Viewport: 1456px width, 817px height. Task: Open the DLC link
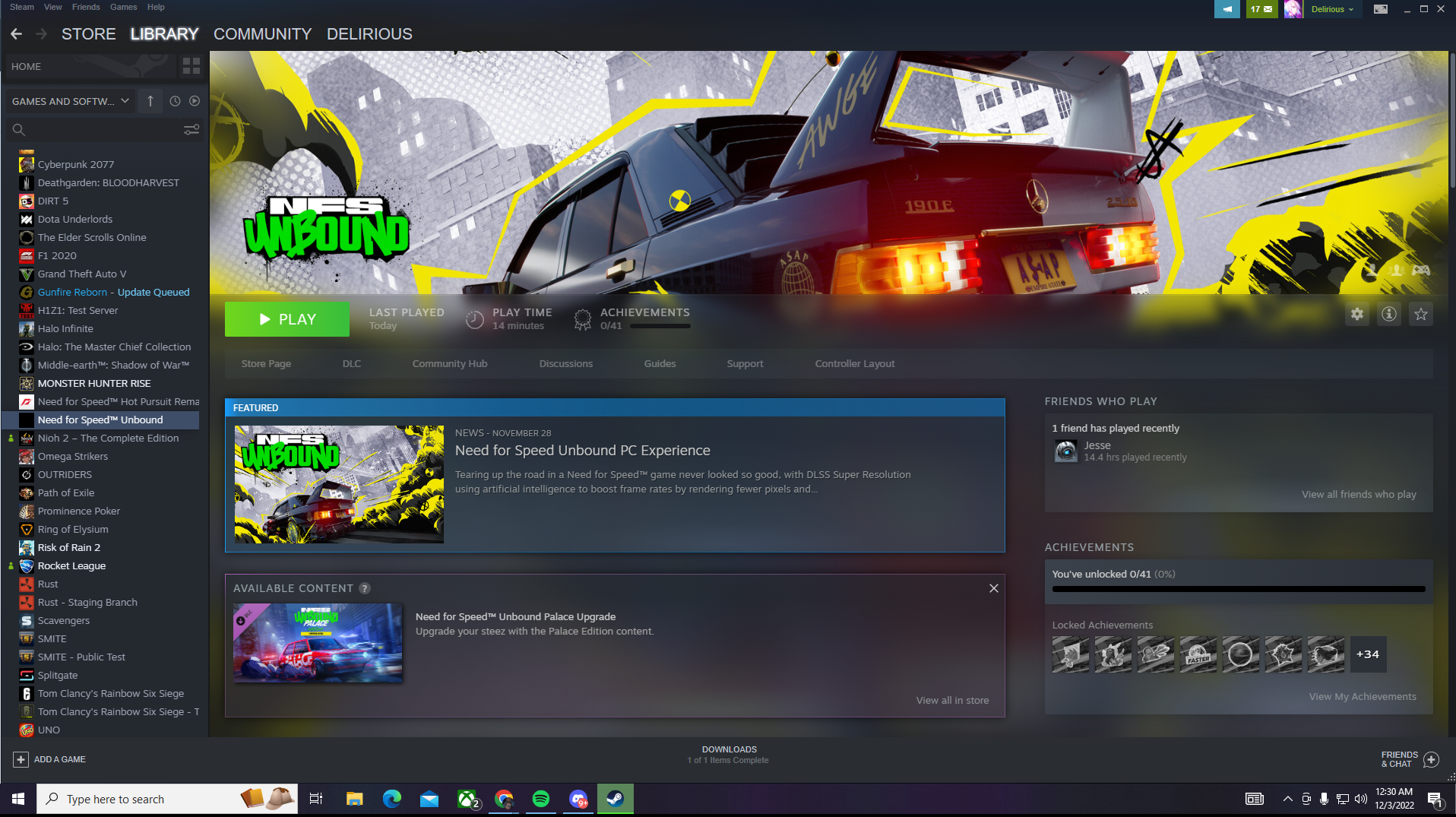[352, 364]
